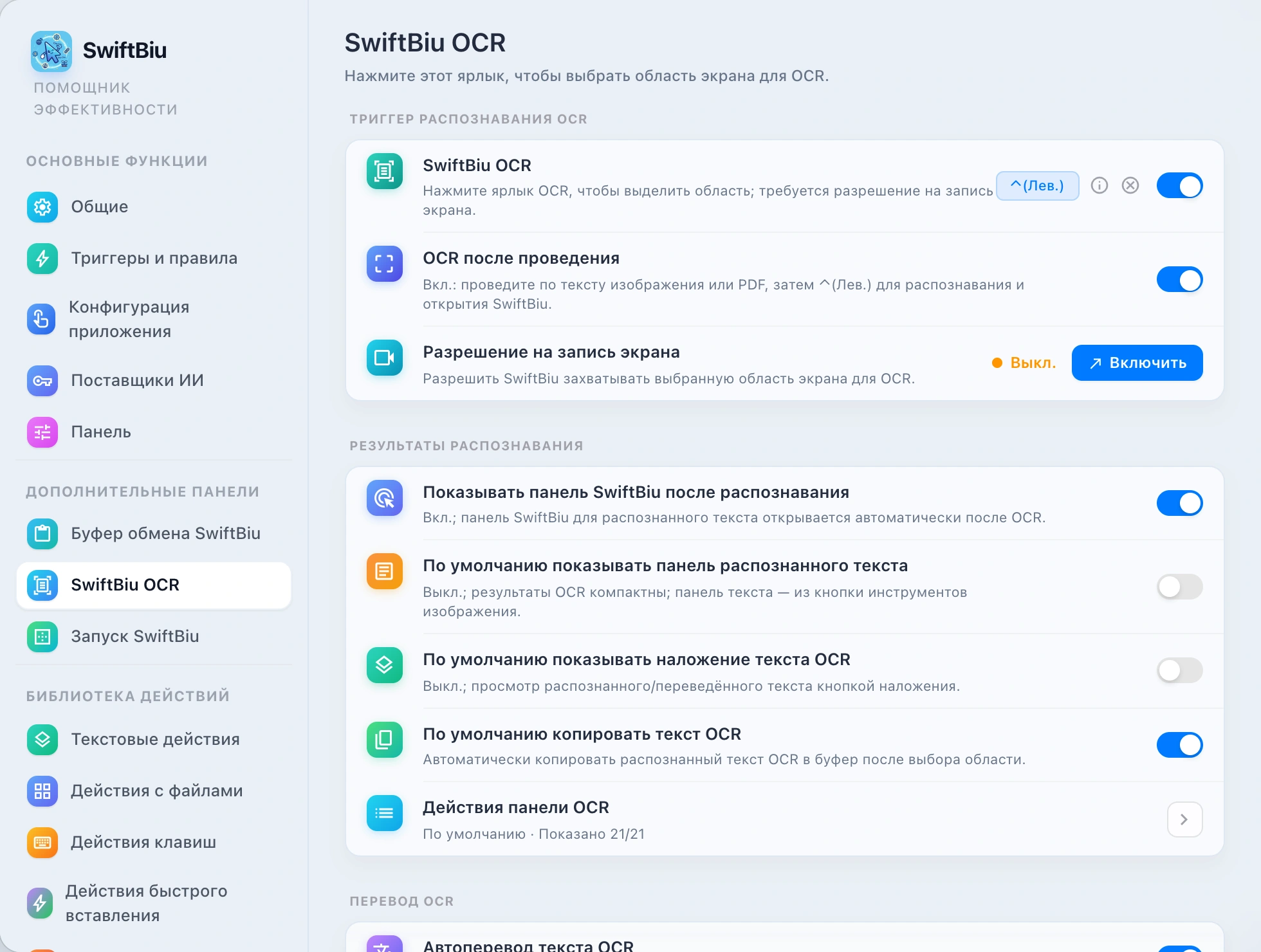Go to Текстовые действия library
This screenshot has width=1261, height=952.
(154, 740)
